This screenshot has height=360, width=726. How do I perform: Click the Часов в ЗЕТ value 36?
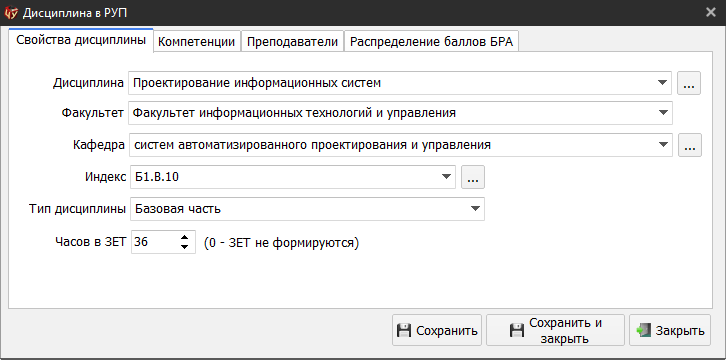point(141,242)
